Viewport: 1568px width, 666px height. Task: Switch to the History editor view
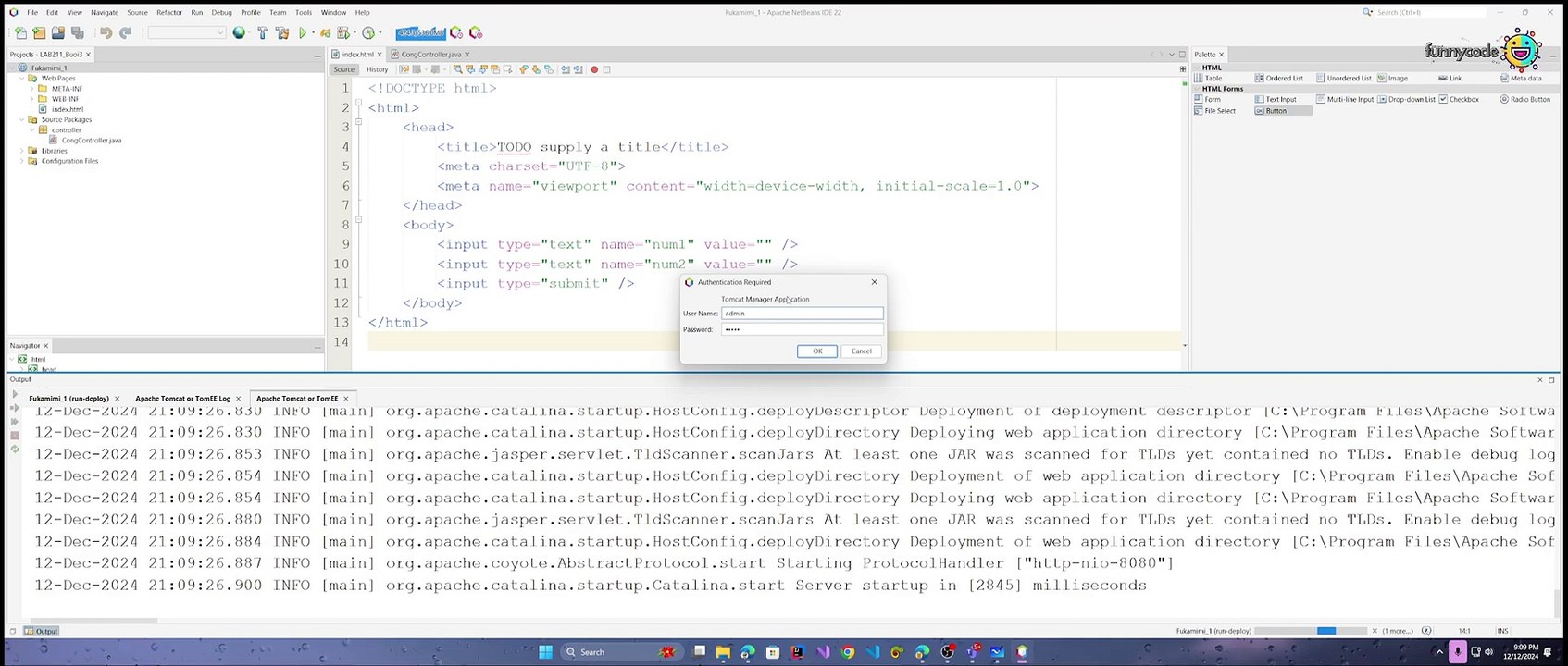tap(377, 69)
